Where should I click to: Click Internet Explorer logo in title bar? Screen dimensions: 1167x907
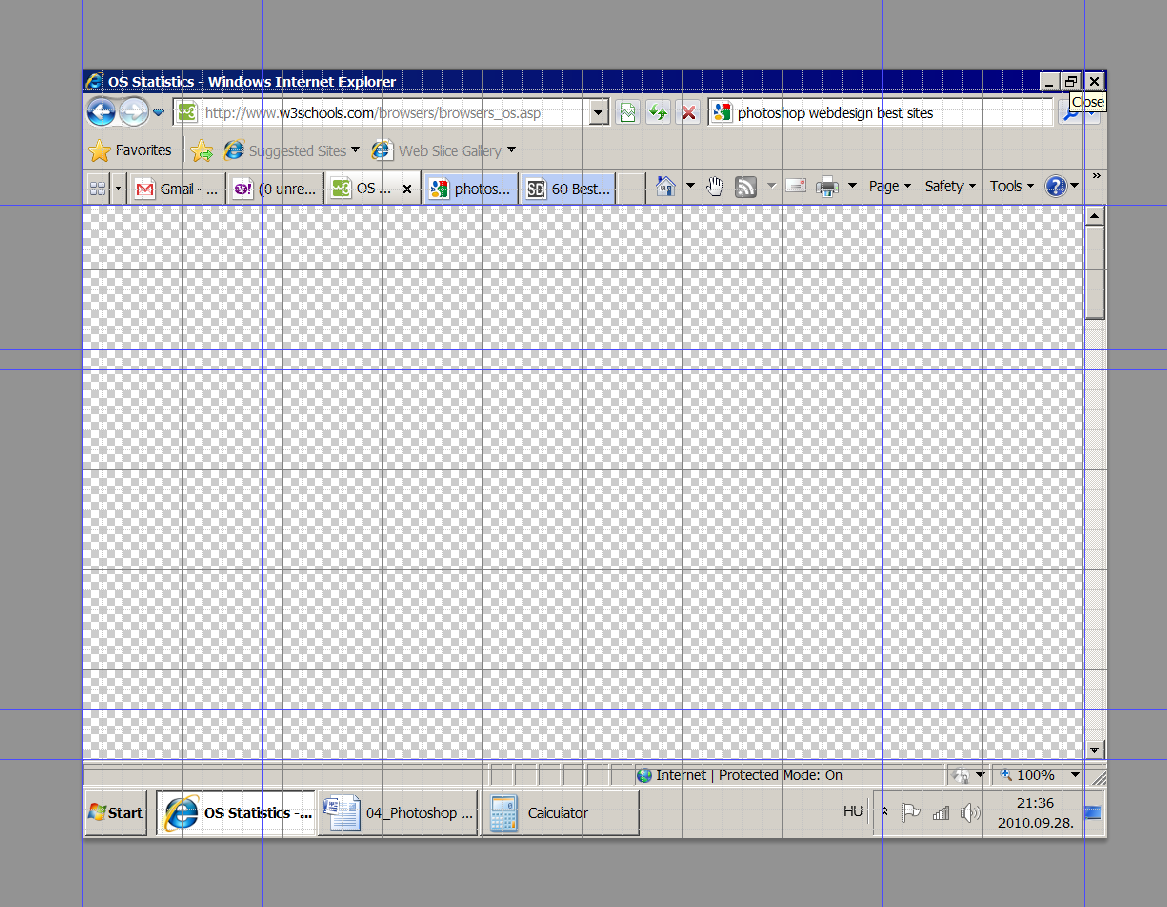(94, 81)
